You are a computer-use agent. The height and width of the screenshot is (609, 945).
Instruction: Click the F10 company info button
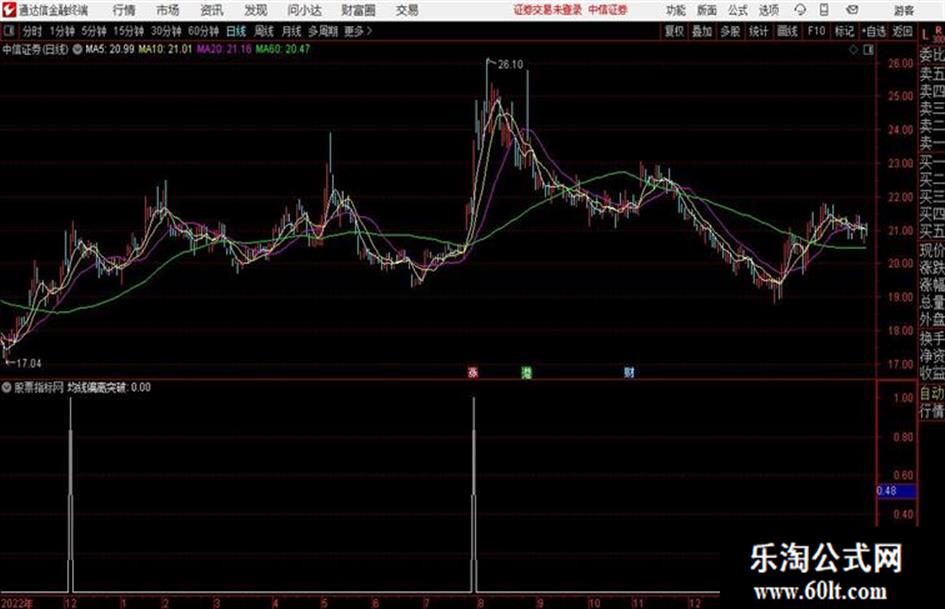(817, 31)
